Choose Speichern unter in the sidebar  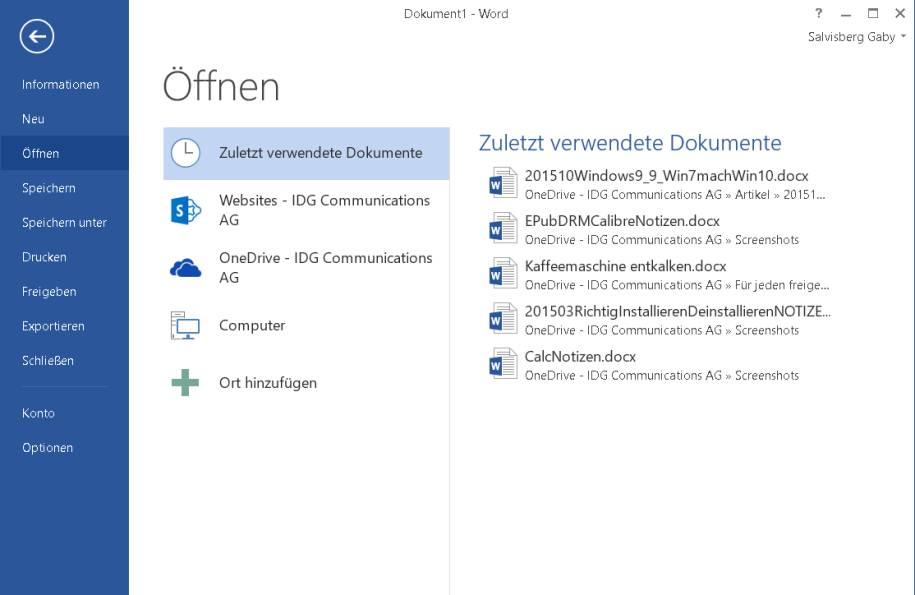pyautogui.click(x=64, y=223)
